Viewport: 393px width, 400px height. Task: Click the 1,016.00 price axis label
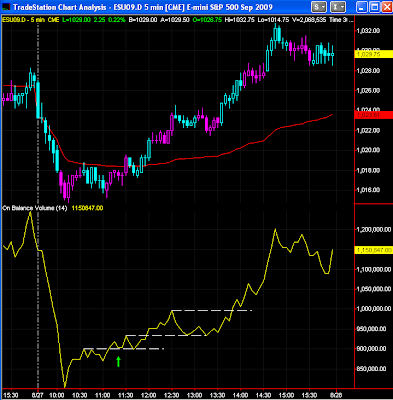(368, 190)
